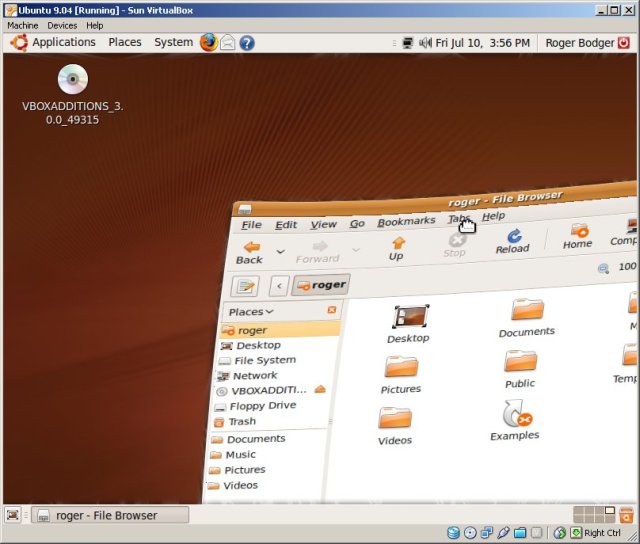Open the Forward history dropdown arrow

coord(356,249)
